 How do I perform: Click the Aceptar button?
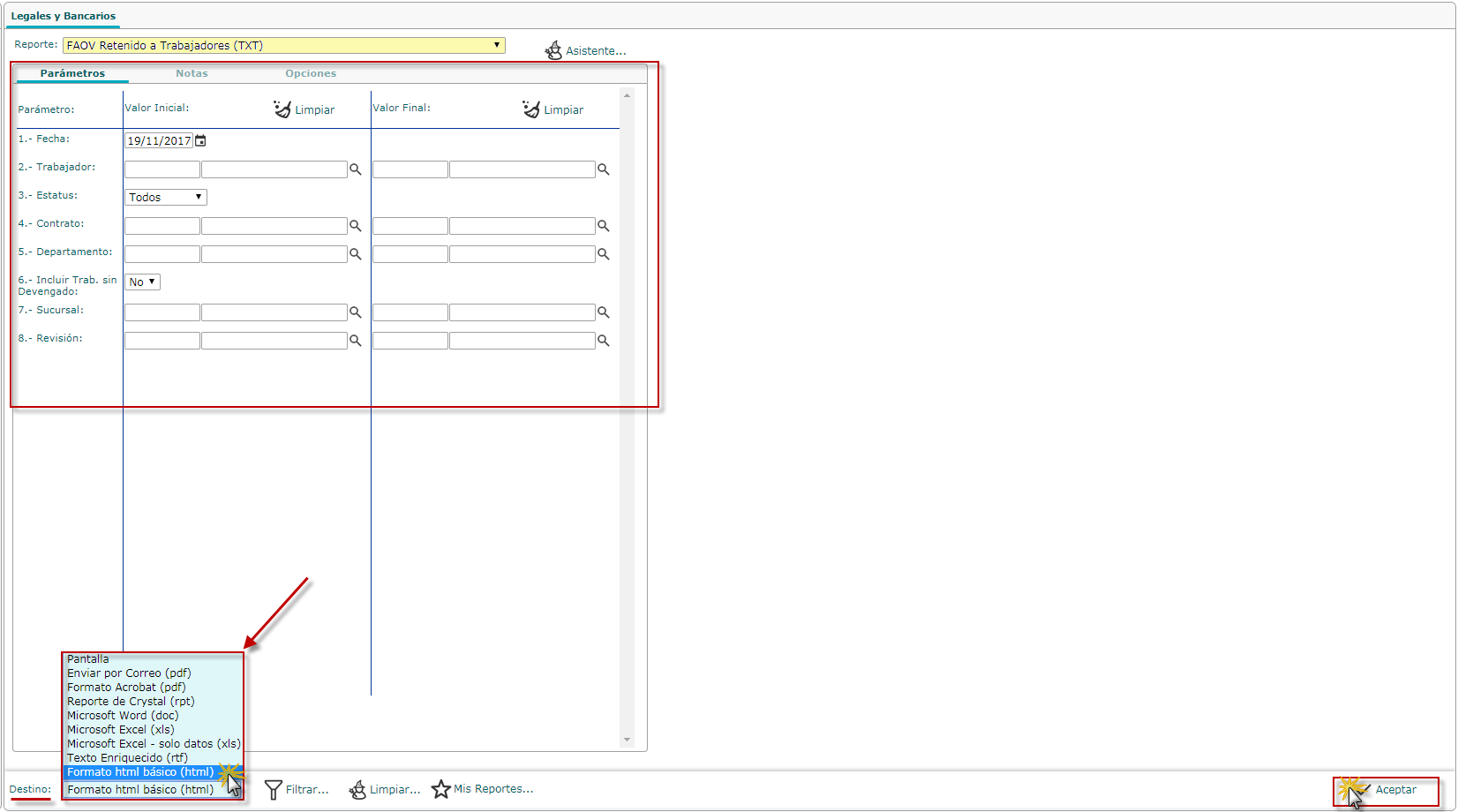click(x=1386, y=791)
